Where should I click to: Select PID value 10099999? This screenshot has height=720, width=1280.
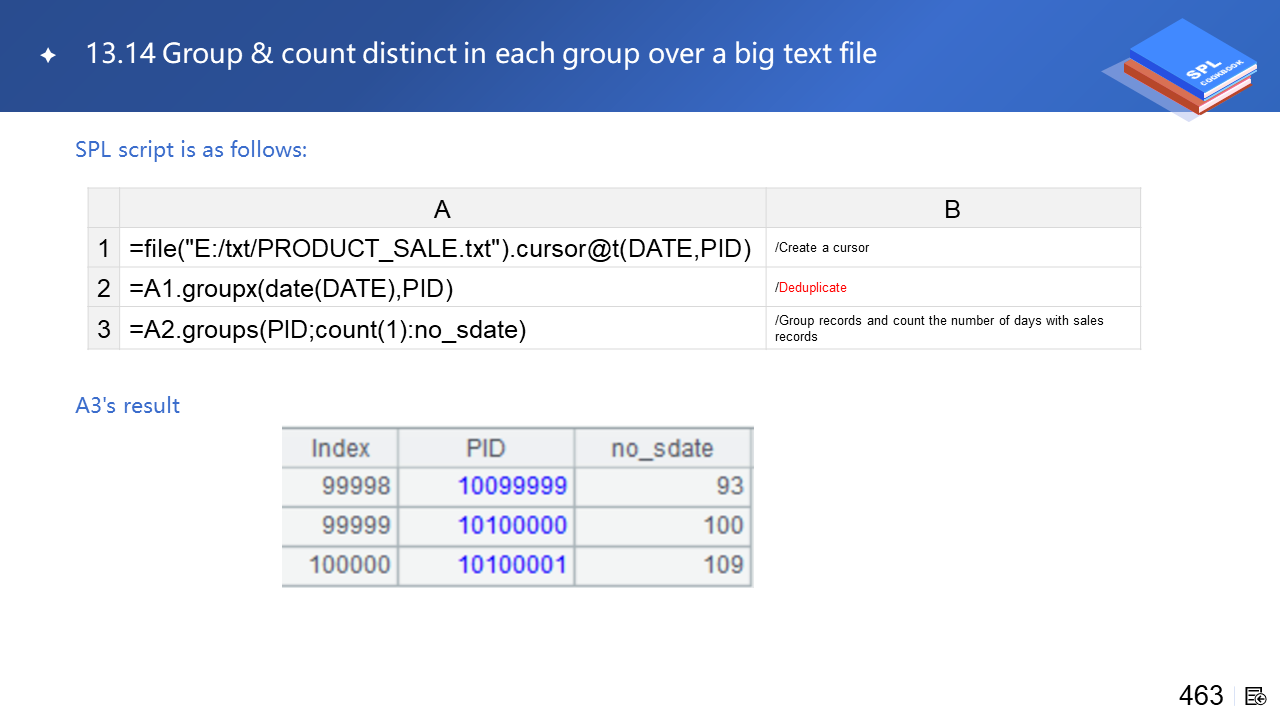point(512,486)
